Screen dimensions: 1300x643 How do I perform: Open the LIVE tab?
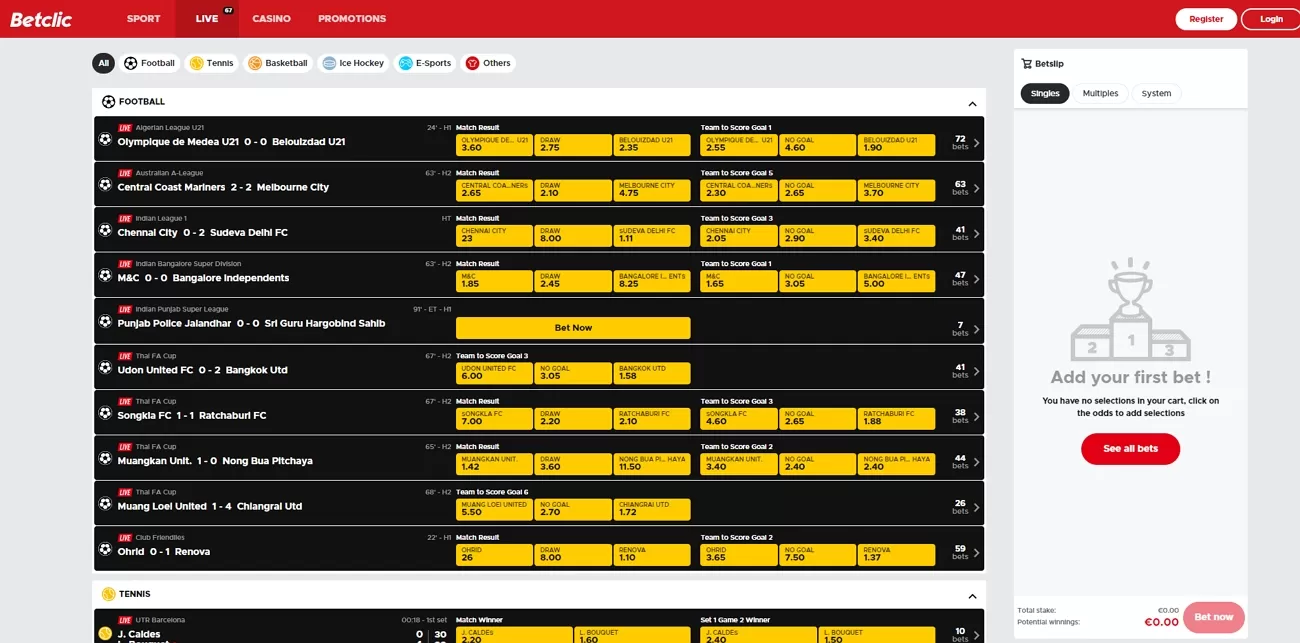(207, 19)
